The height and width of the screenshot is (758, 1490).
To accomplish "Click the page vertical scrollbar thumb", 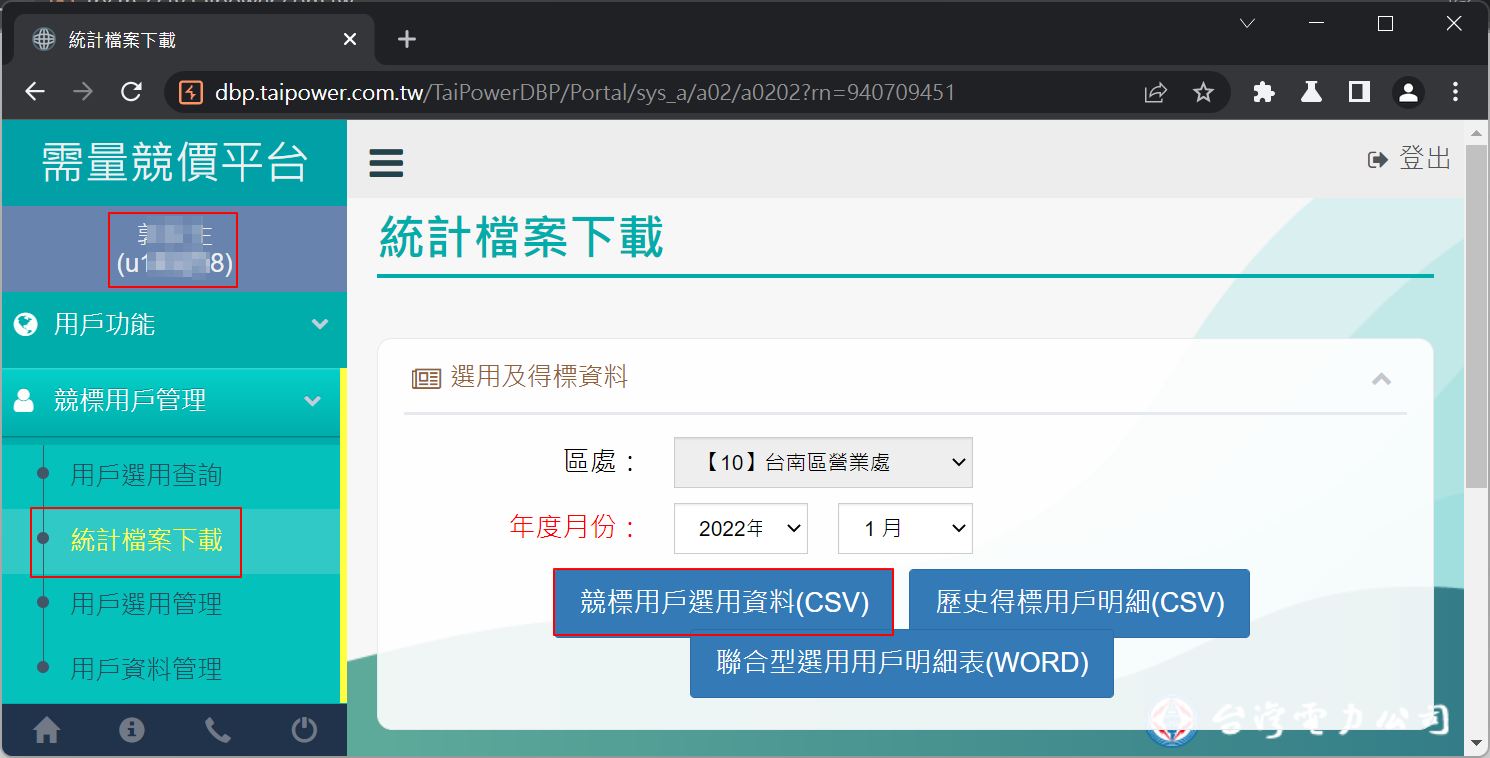I will tap(1476, 316).
